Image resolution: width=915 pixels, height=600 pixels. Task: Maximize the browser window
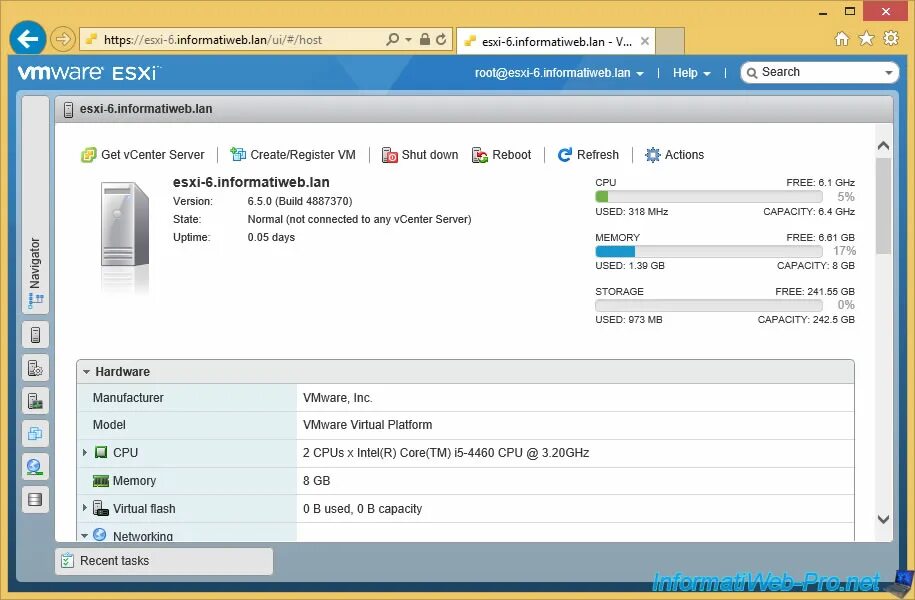pyautogui.click(x=850, y=11)
